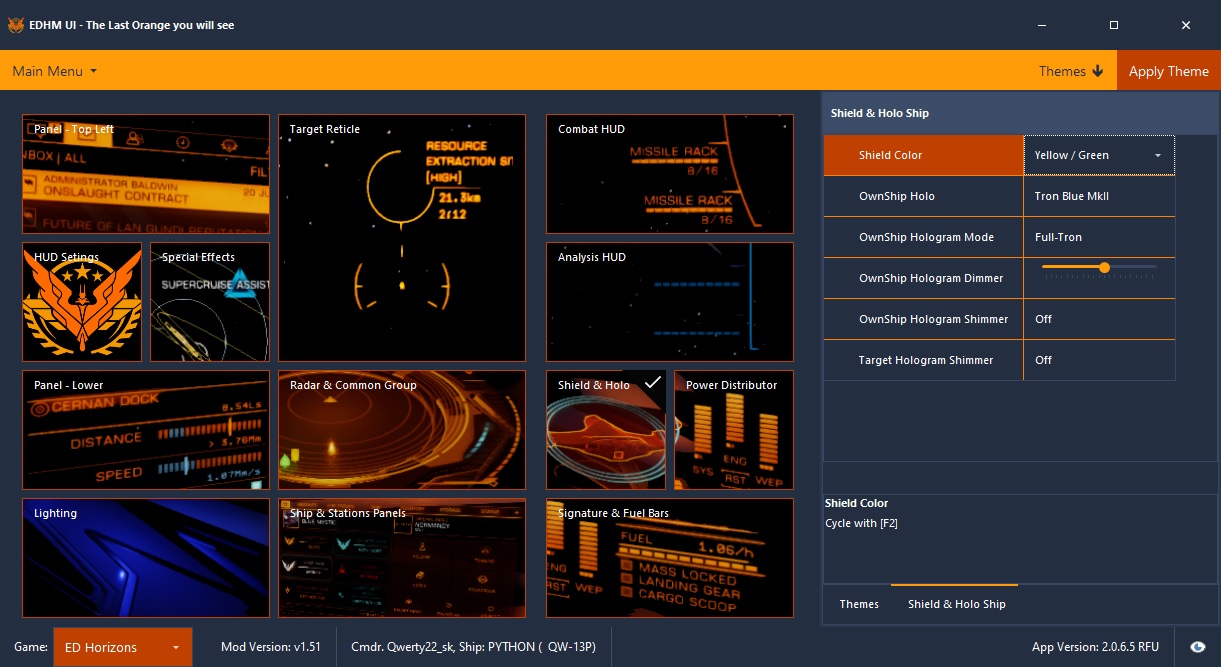Image resolution: width=1221 pixels, height=667 pixels.
Task: Choose the Analysis HUD tile
Action: click(x=670, y=302)
